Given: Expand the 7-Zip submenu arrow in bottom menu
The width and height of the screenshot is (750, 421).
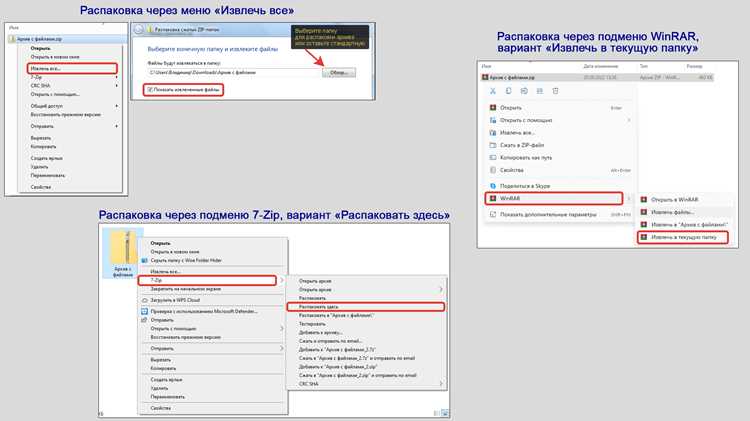Looking at the screenshot, I should point(282,280).
